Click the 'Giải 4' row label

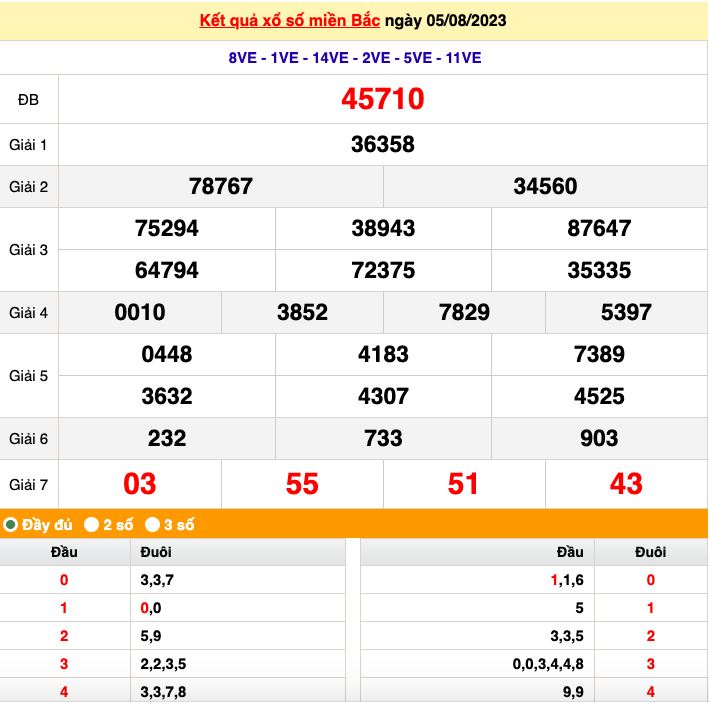[x=28, y=313]
